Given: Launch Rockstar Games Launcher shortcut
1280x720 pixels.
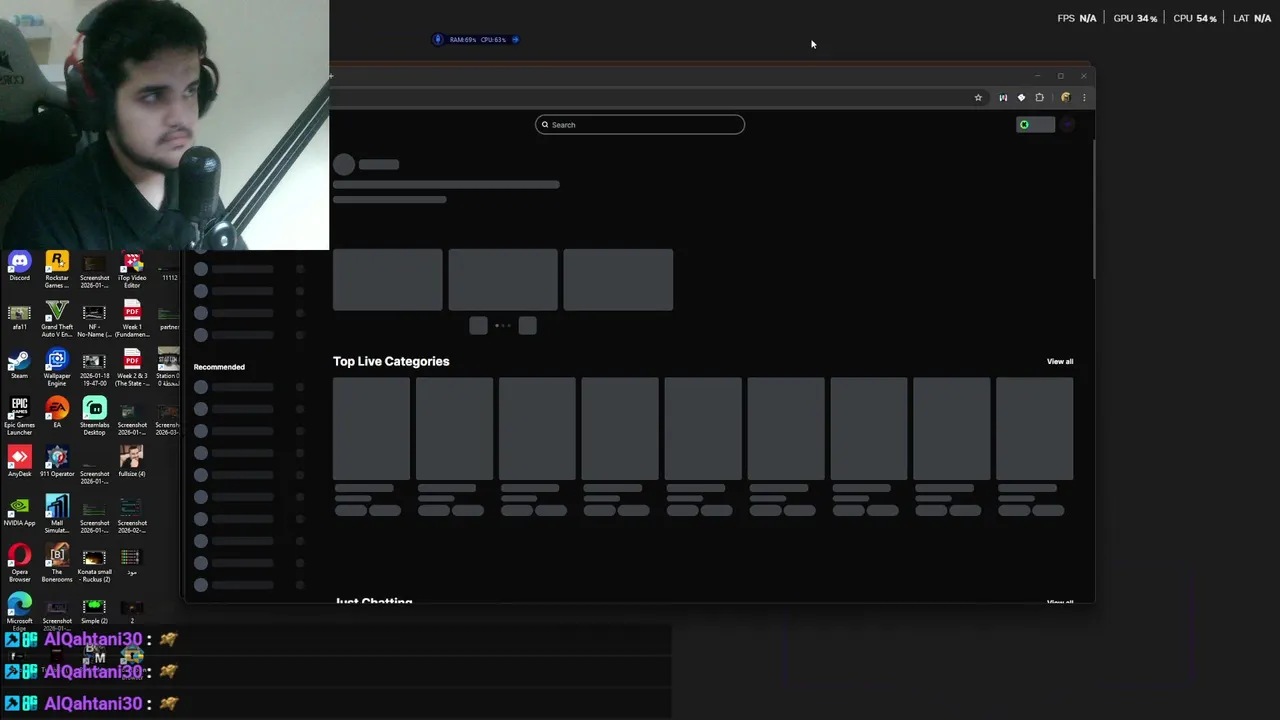Looking at the screenshot, I should [x=57, y=269].
